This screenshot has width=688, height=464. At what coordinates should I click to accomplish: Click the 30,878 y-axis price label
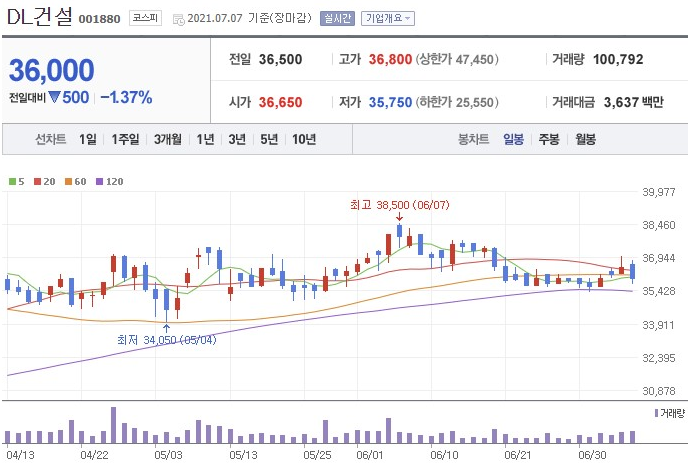(x=659, y=391)
